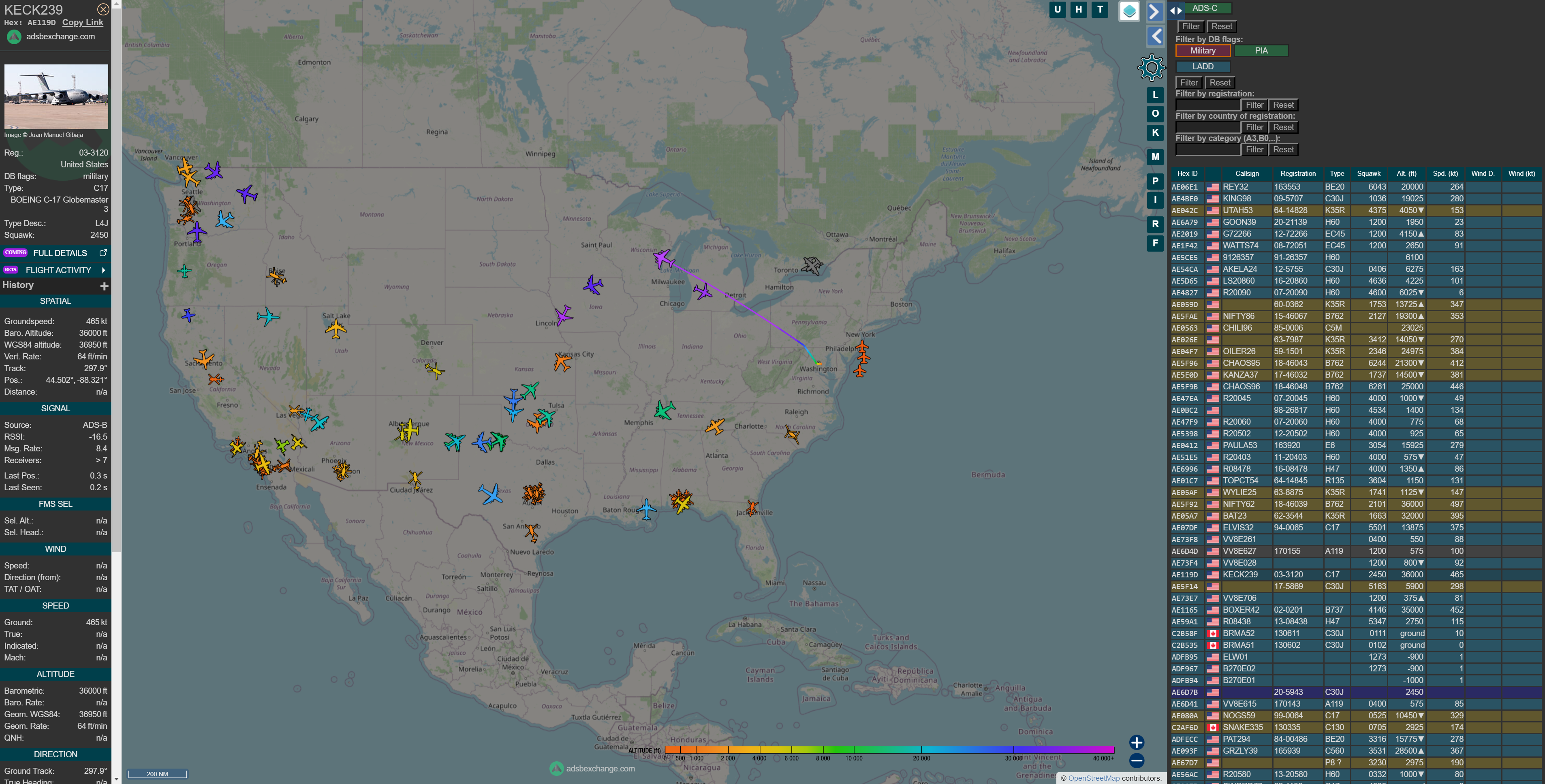The height and width of the screenshot is (784, 1545).
Task: Copy link for hex AE119D
Action: 83,22
